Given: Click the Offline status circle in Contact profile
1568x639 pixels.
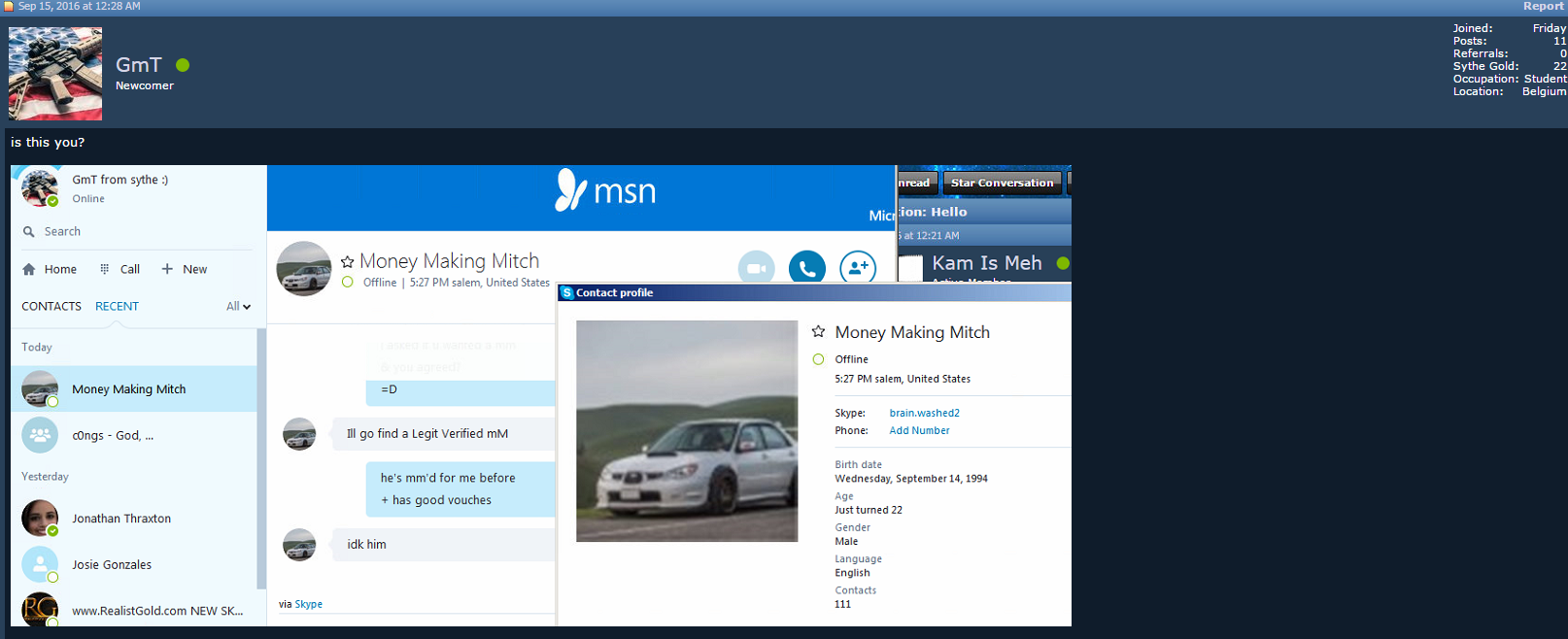Looking at the screenshot, I should click(x=818, y=359).
